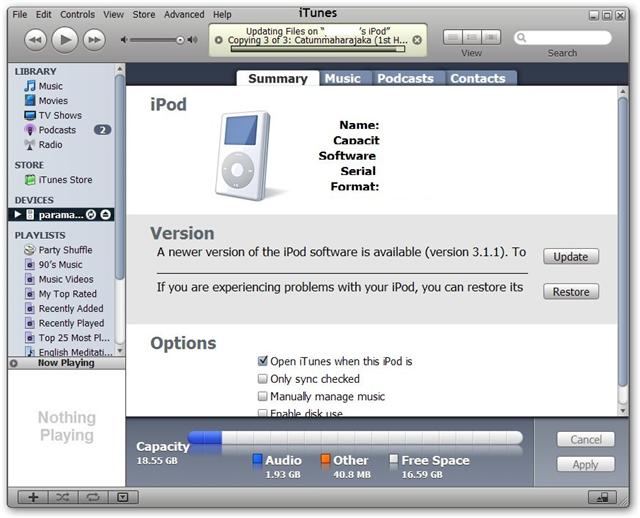Expand the iPod device disclosure triangle
Viewport: 640px width, 518px height.
pos(17,215)
